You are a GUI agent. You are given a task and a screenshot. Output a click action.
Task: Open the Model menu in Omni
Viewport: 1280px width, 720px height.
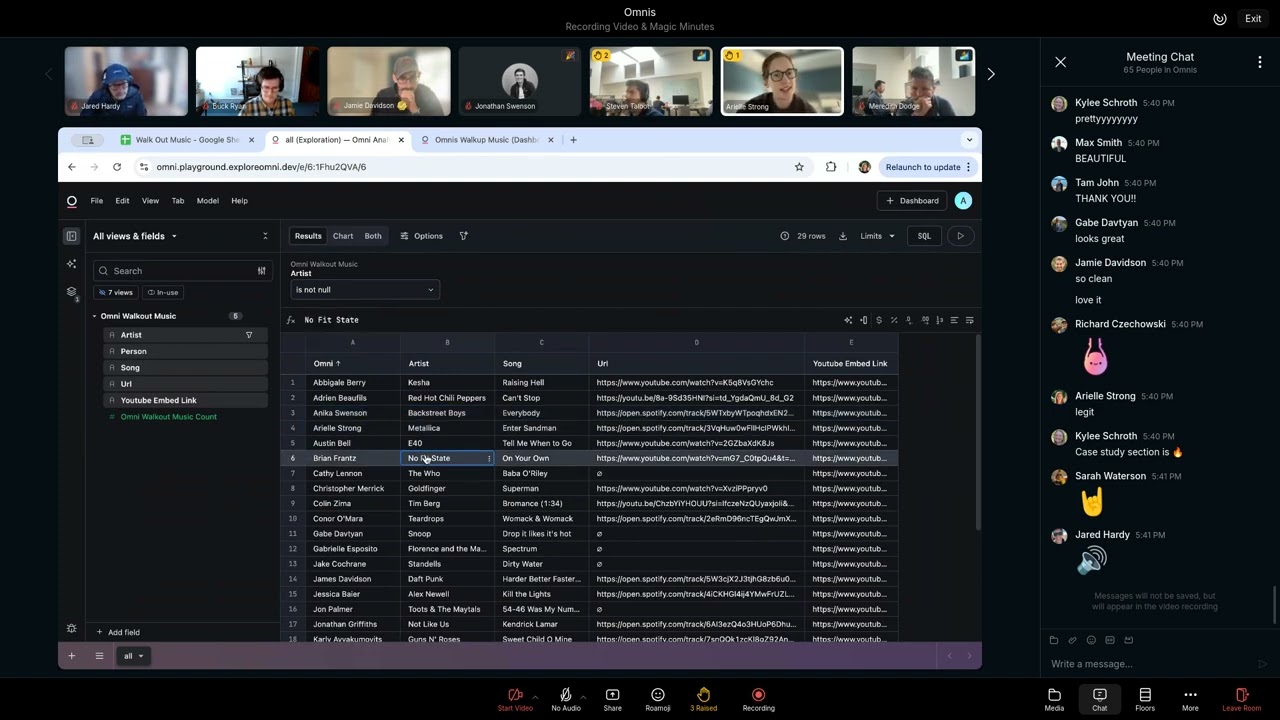point(207,201)
